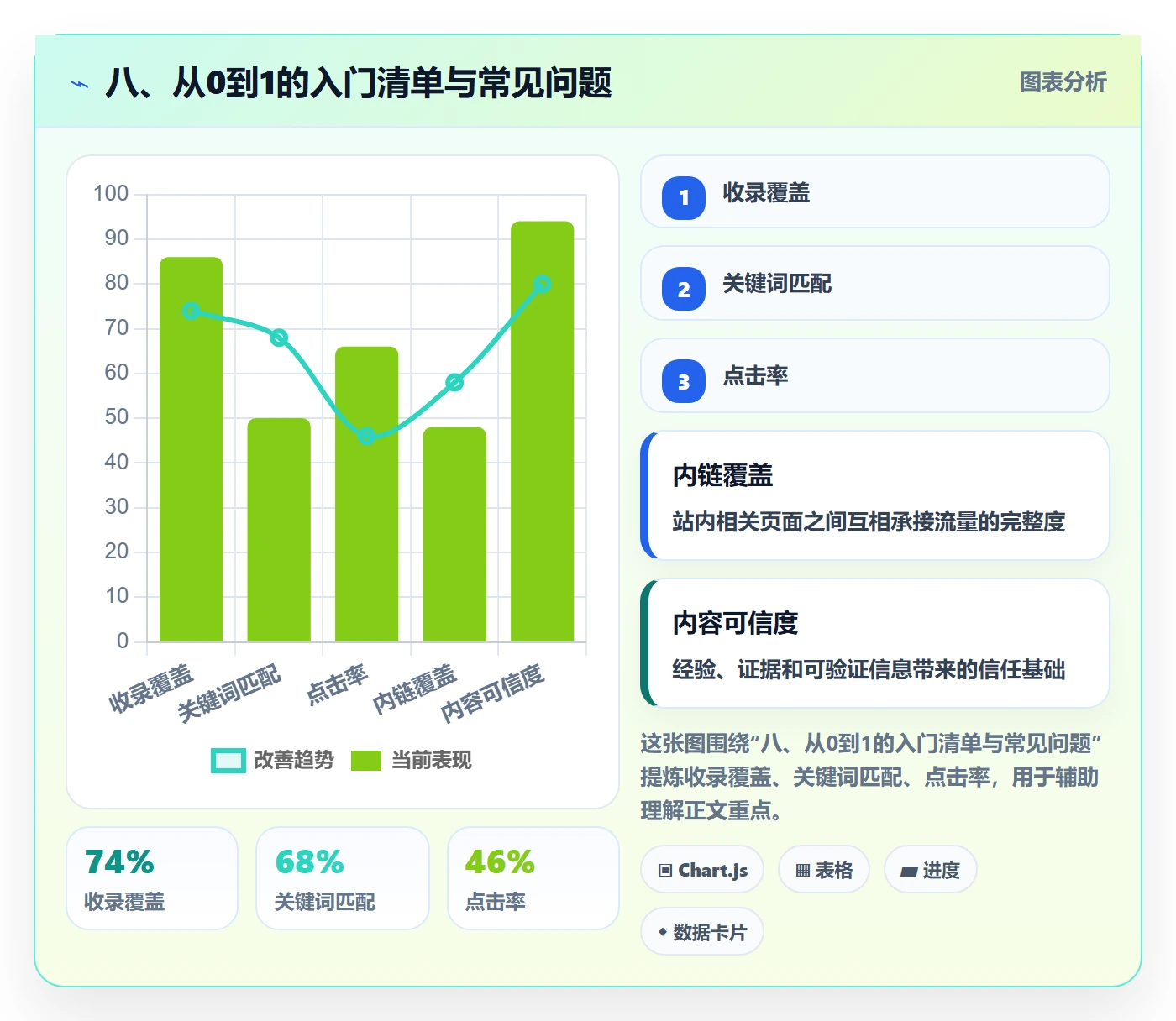Image resolution: width=1176 pixels, height=1021 pixels.
Task: Click the 74% 收录覆盖 stat card
Action: pos(152,878)
